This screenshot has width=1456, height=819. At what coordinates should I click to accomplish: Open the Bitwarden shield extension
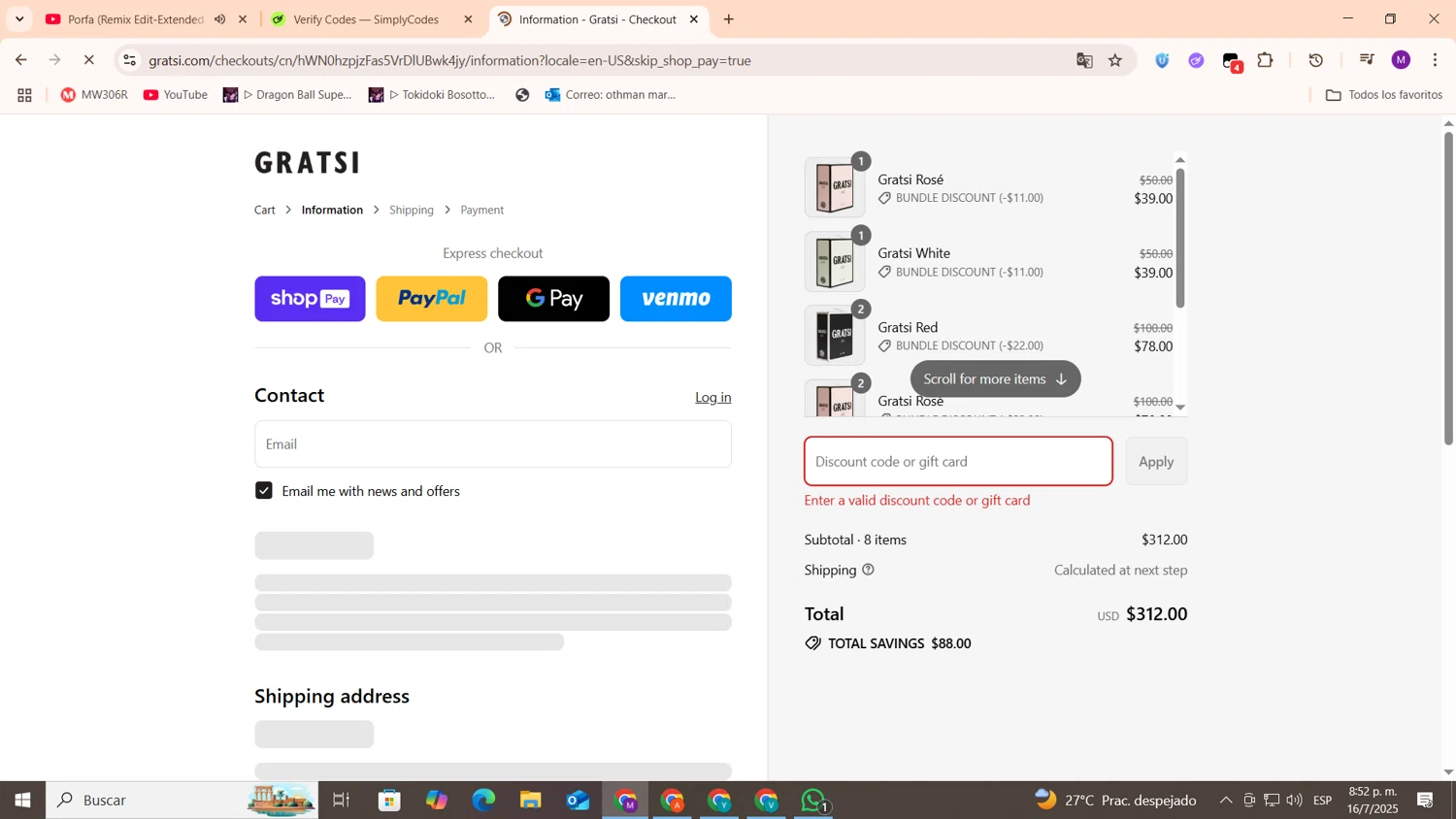[x=1162, y=60]
